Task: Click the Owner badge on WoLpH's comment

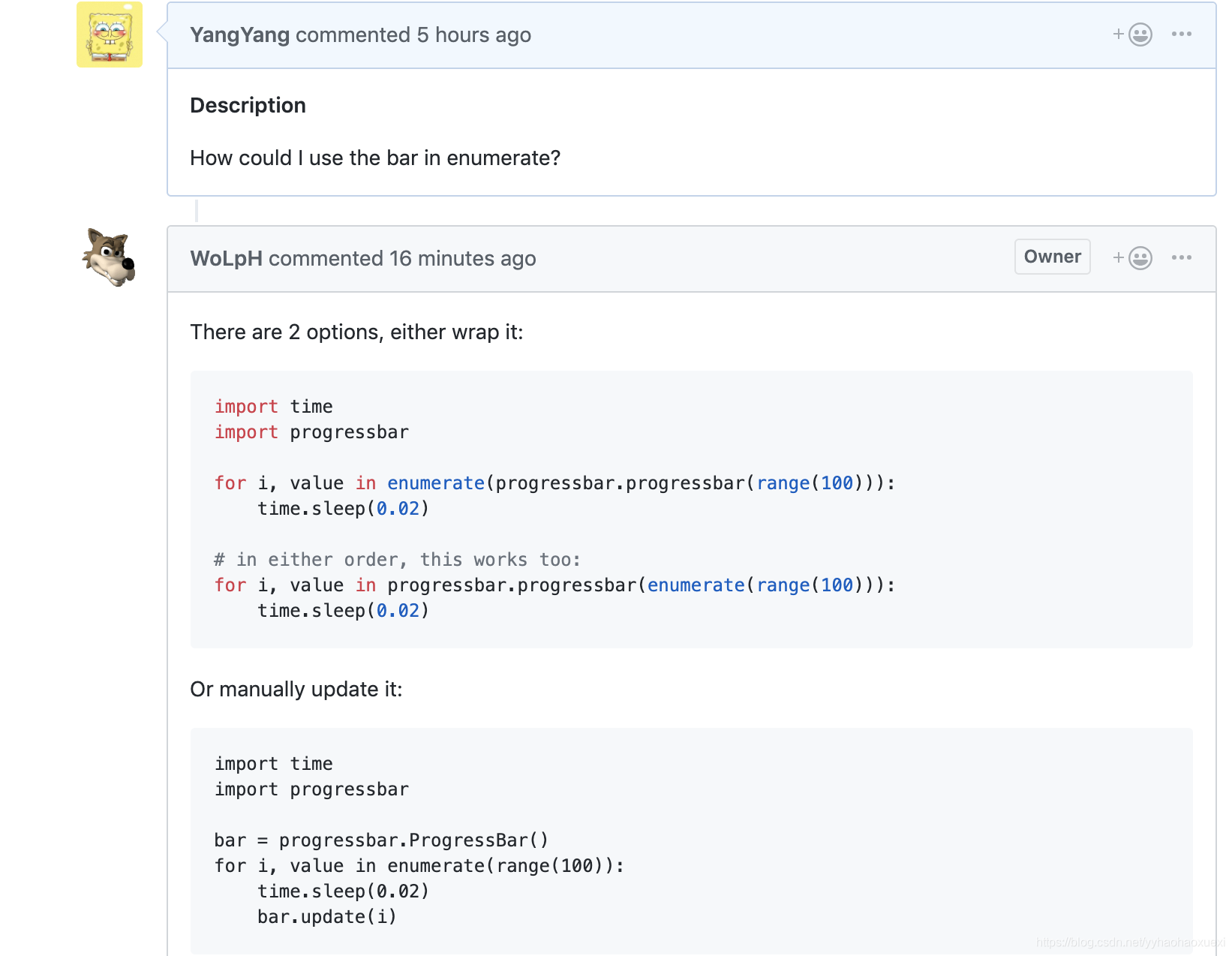Action: pyautogui.click(x=1052, y=257)
